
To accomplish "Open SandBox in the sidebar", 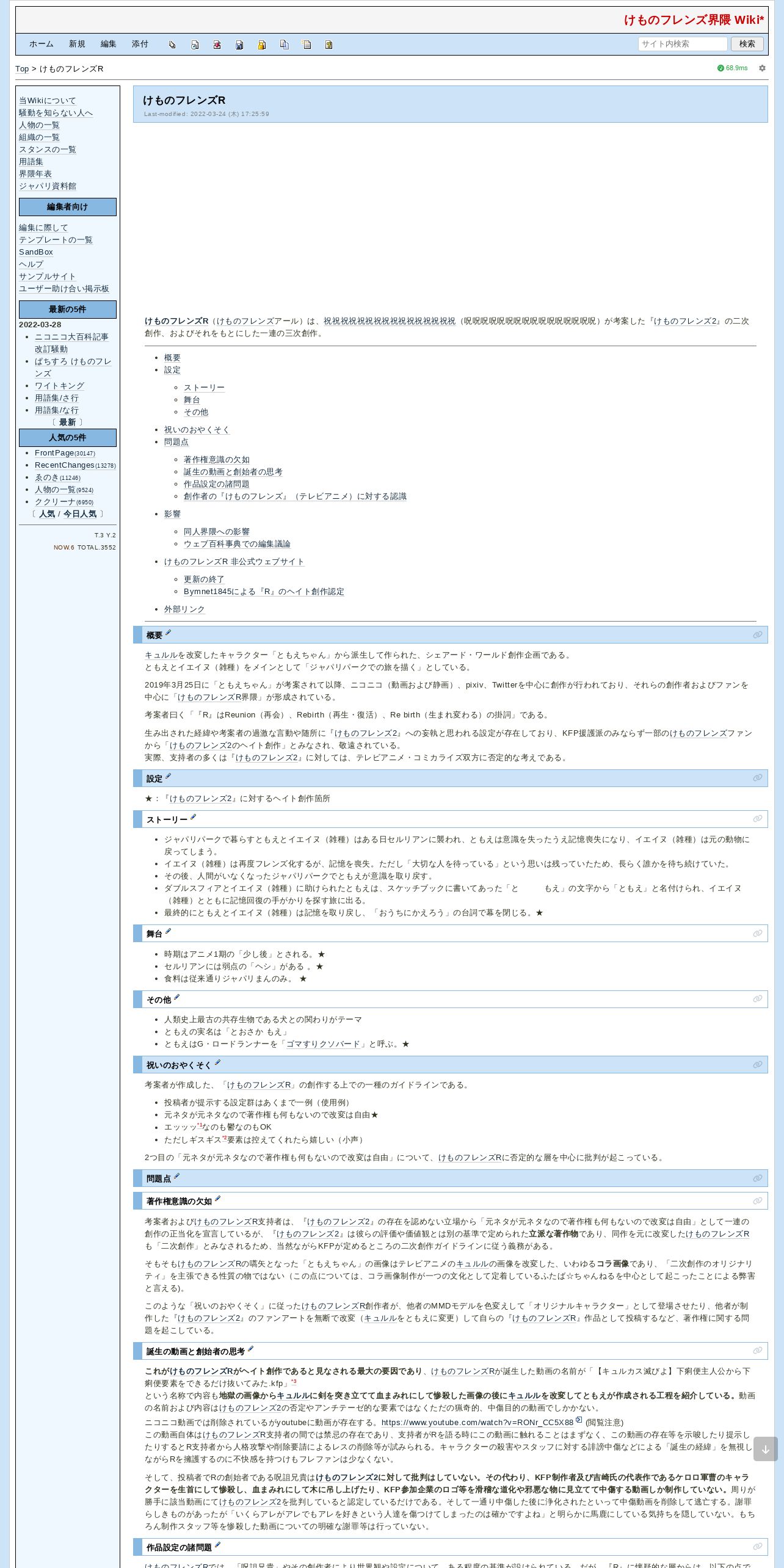I will point(36,252).
